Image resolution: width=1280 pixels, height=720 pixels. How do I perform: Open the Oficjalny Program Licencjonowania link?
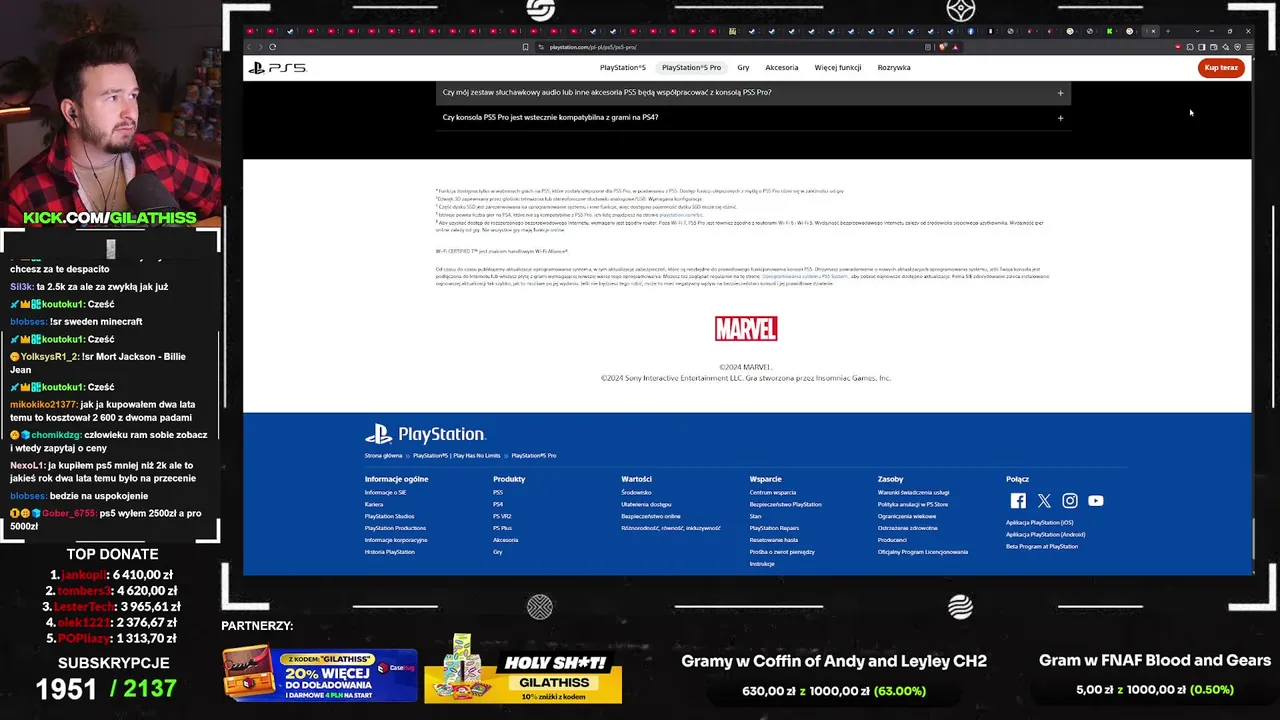coord(923,552)
